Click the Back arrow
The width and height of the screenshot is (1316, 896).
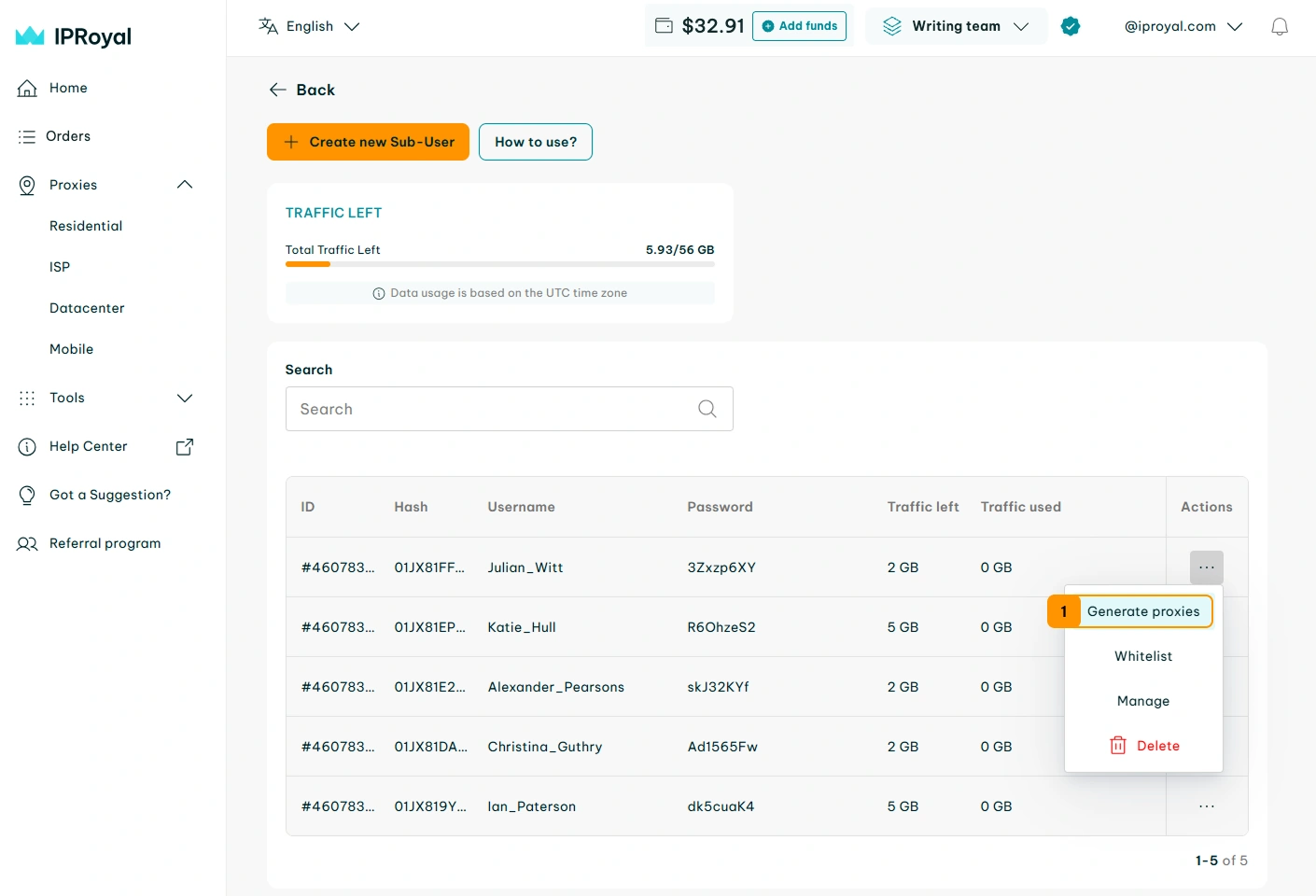277,90
